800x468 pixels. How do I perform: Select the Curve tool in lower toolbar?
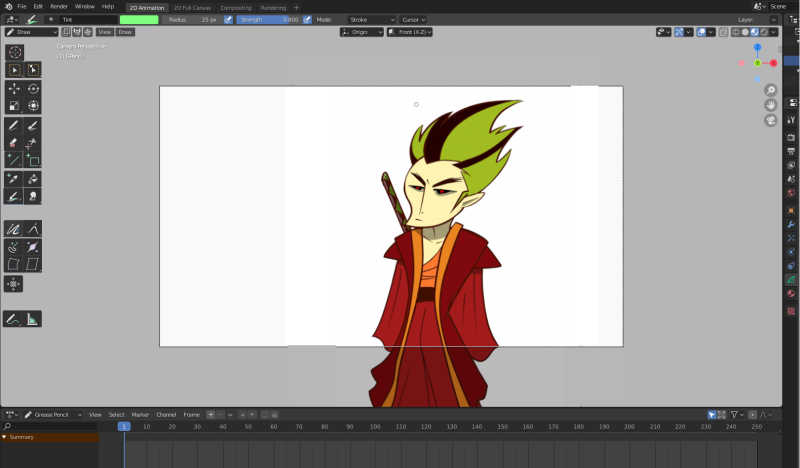coord(33,229)
